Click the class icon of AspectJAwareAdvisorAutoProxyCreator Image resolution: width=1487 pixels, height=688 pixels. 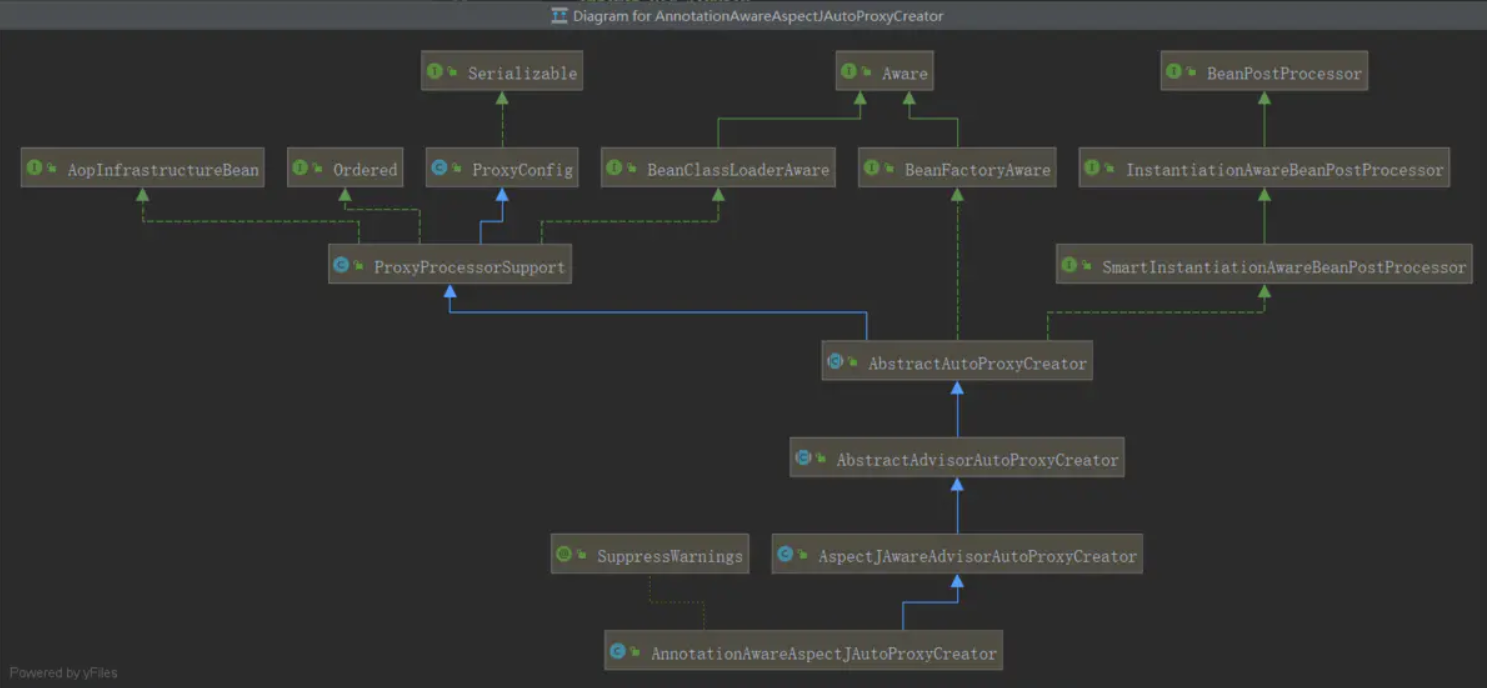pyautogui.click(x=785, y=553)
